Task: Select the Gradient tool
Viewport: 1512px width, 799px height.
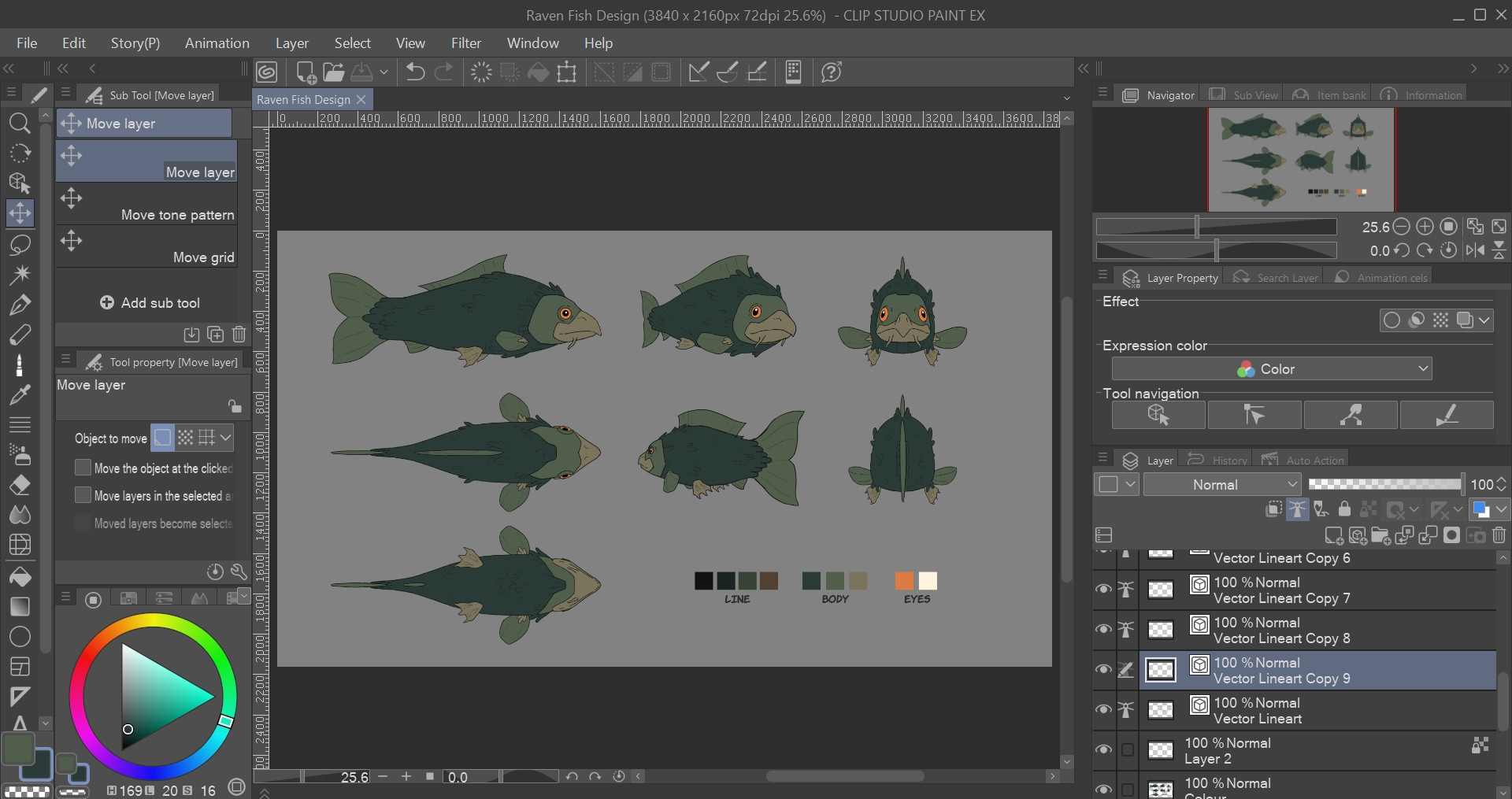Action: click(20, 606)
